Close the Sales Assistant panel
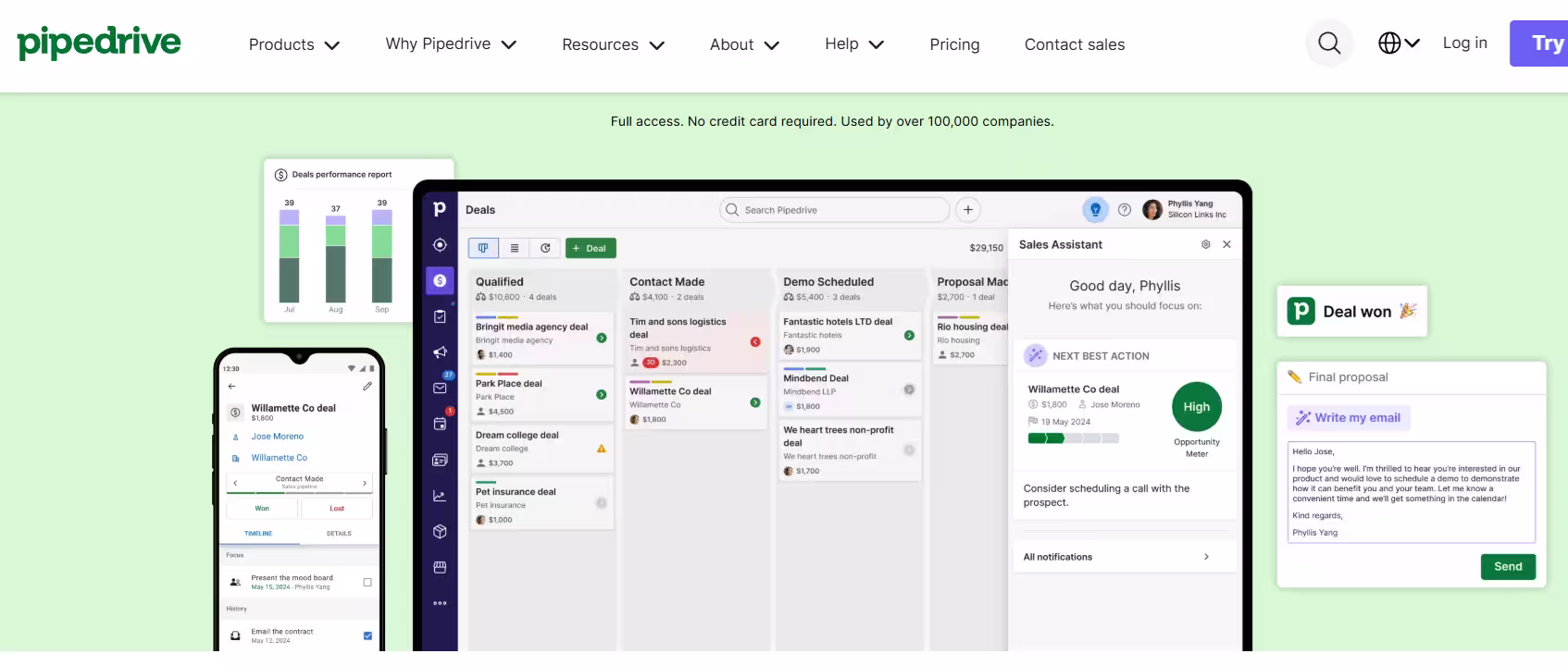 tap(1226, 244)
